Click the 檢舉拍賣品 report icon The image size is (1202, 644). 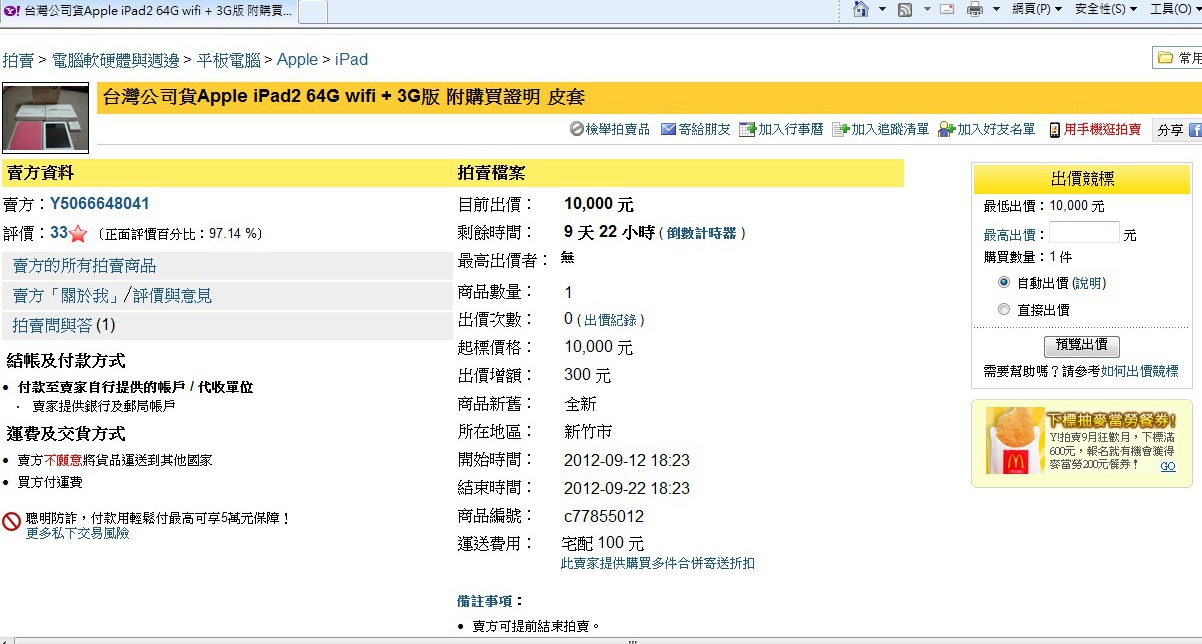(577, 129)
